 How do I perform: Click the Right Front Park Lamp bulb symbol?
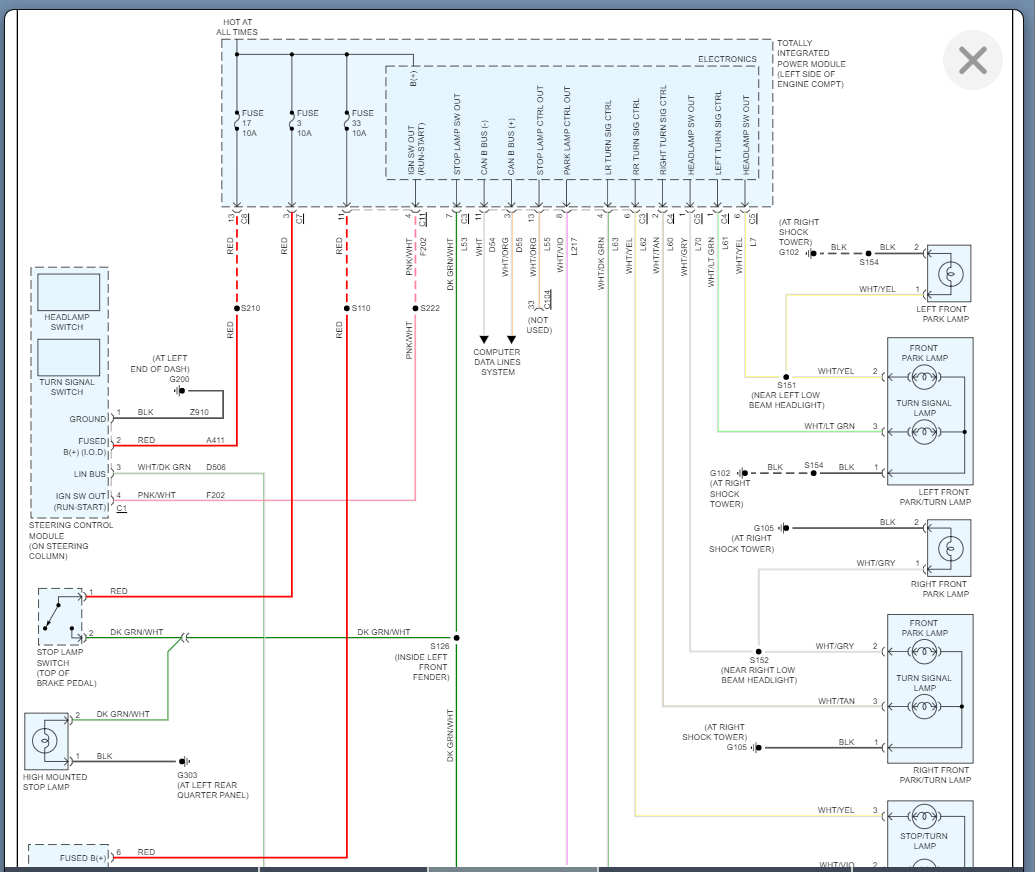click(950, 548)
